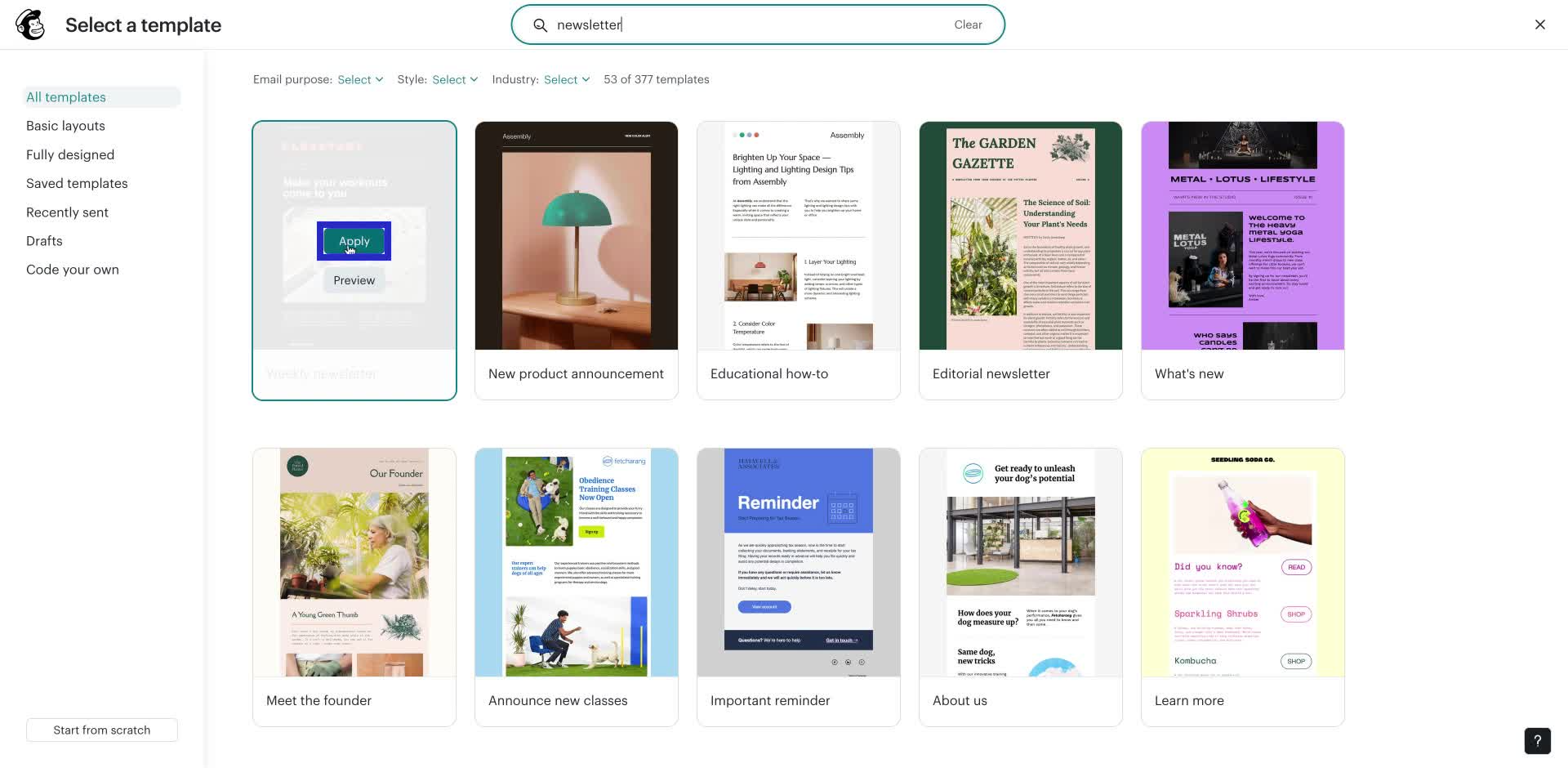The width and height of the screenshot is (1568, 768).
Task: Select Code your own
Action: (73, 269)
